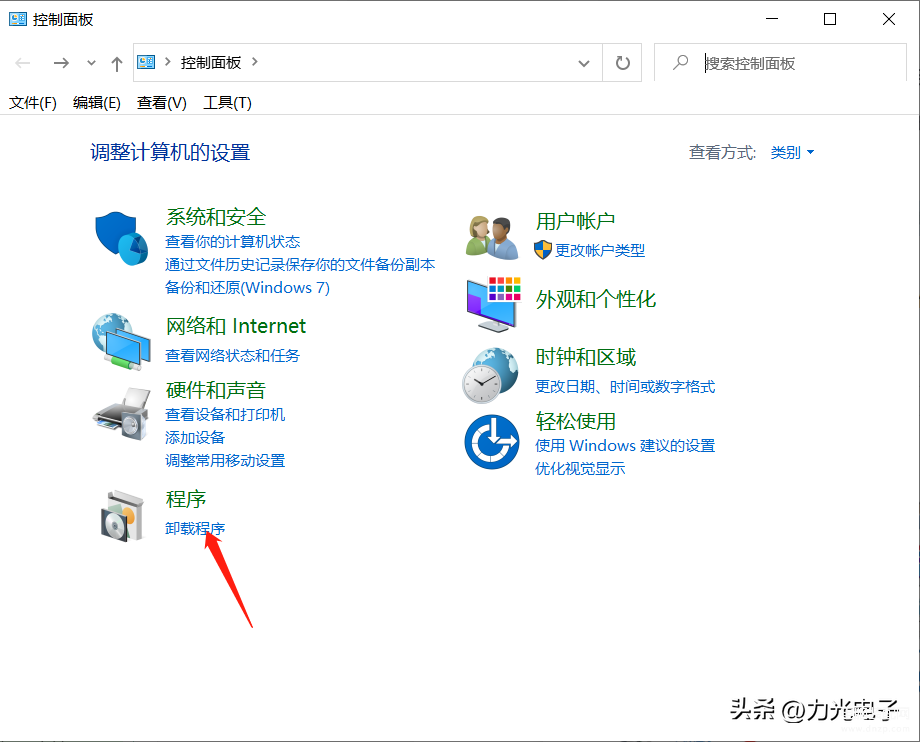This screenshot has width=920, height=742.
Task: Minimize the Control Panel window
Action: point(772,19)
